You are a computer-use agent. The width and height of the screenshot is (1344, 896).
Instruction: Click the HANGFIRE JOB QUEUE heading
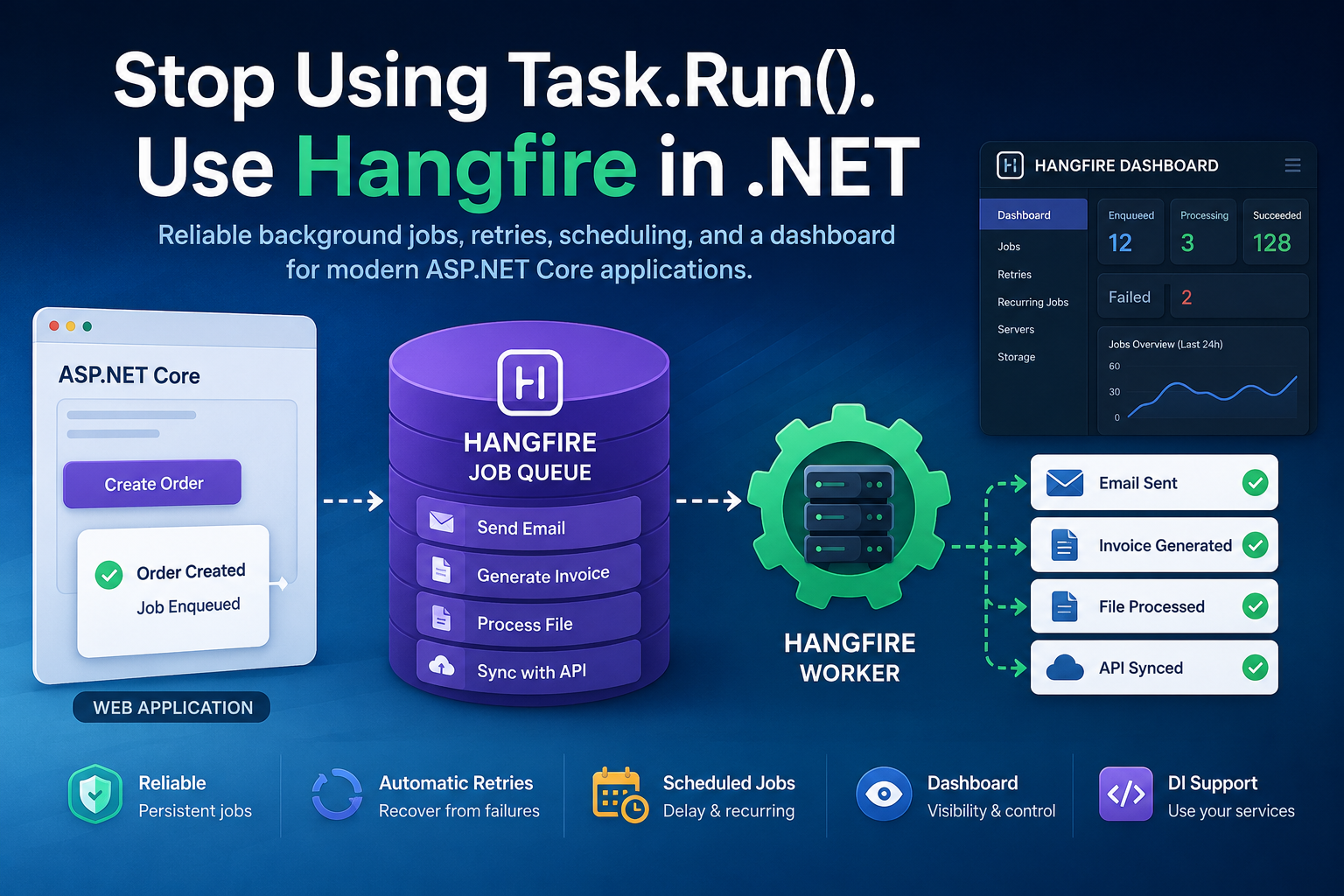(x=530, y=457)
